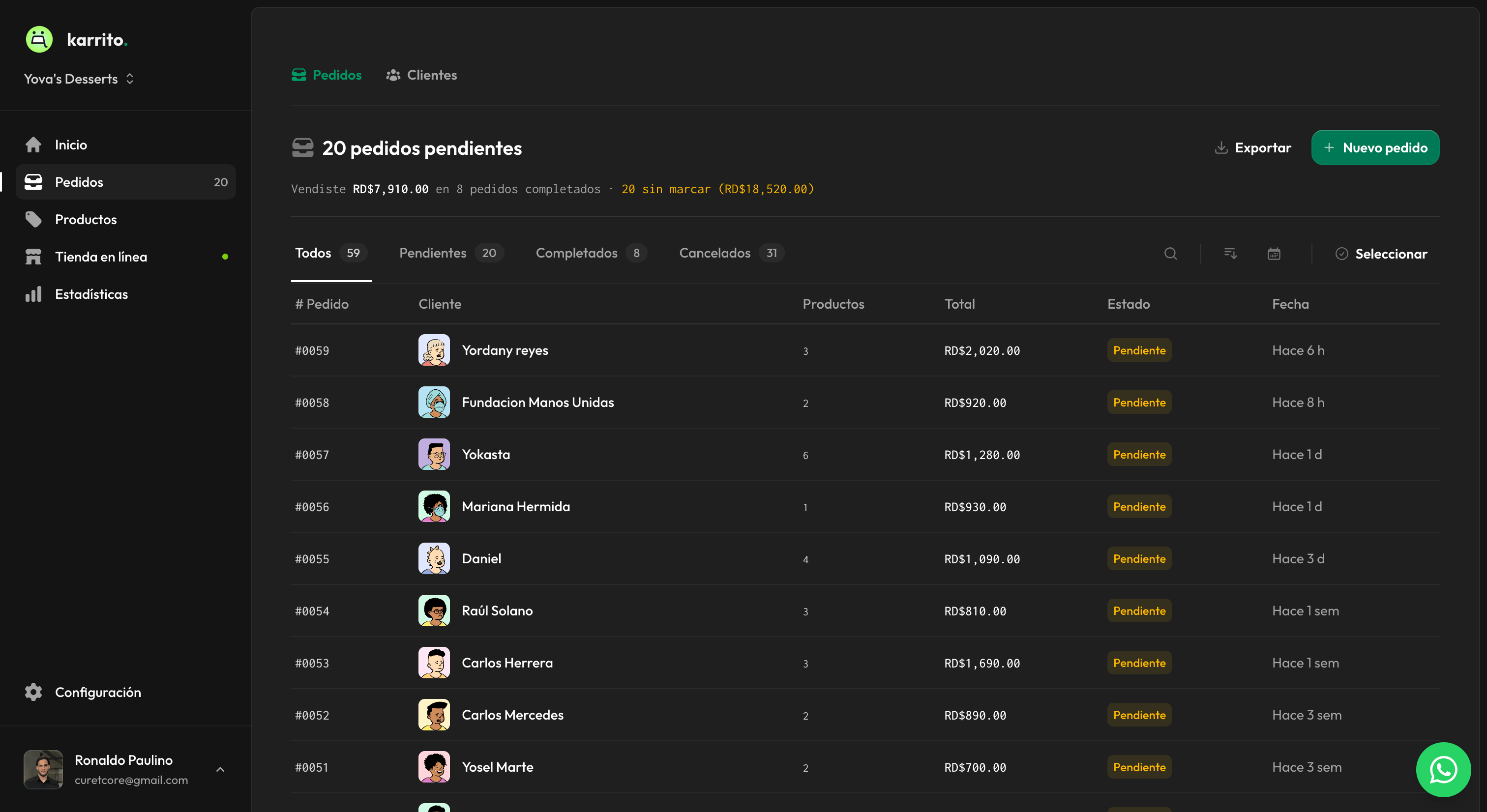This screenshot has height=812, width=1487.
Task: Open the calendar date filter icon
Action: (1274, 253)
